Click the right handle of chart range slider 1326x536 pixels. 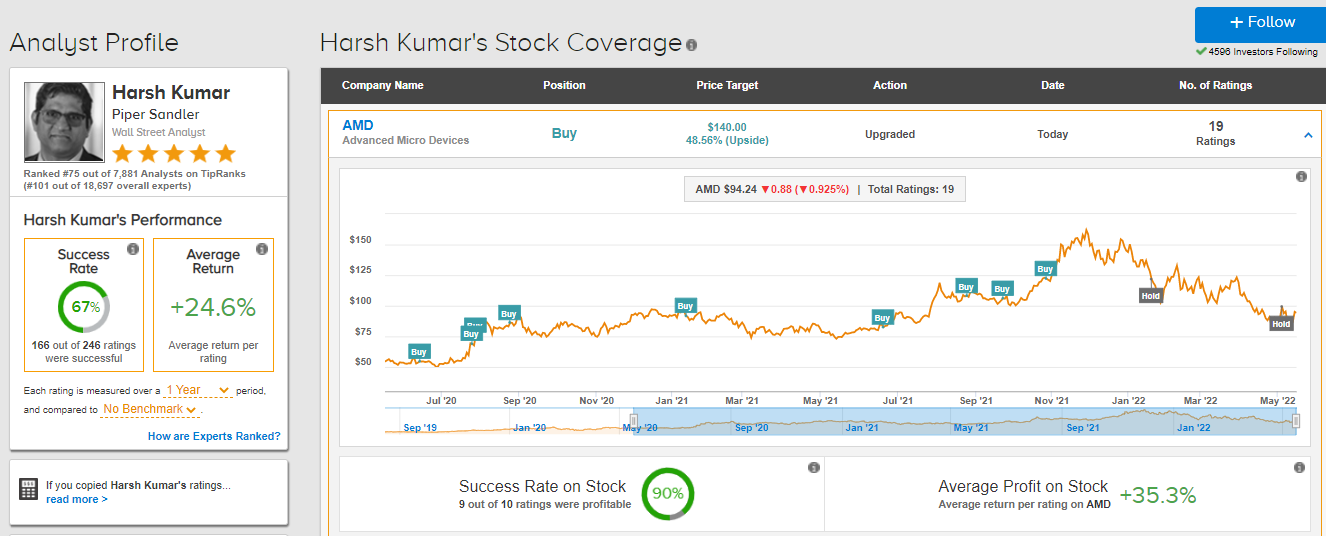point(1296,422)
